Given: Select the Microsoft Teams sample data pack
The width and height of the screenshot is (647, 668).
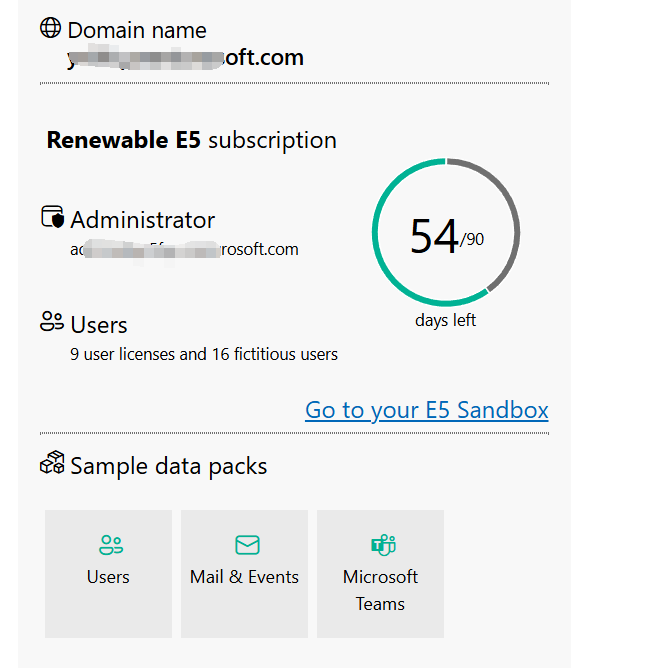Looking at the screenshot, I should (380, 574).
